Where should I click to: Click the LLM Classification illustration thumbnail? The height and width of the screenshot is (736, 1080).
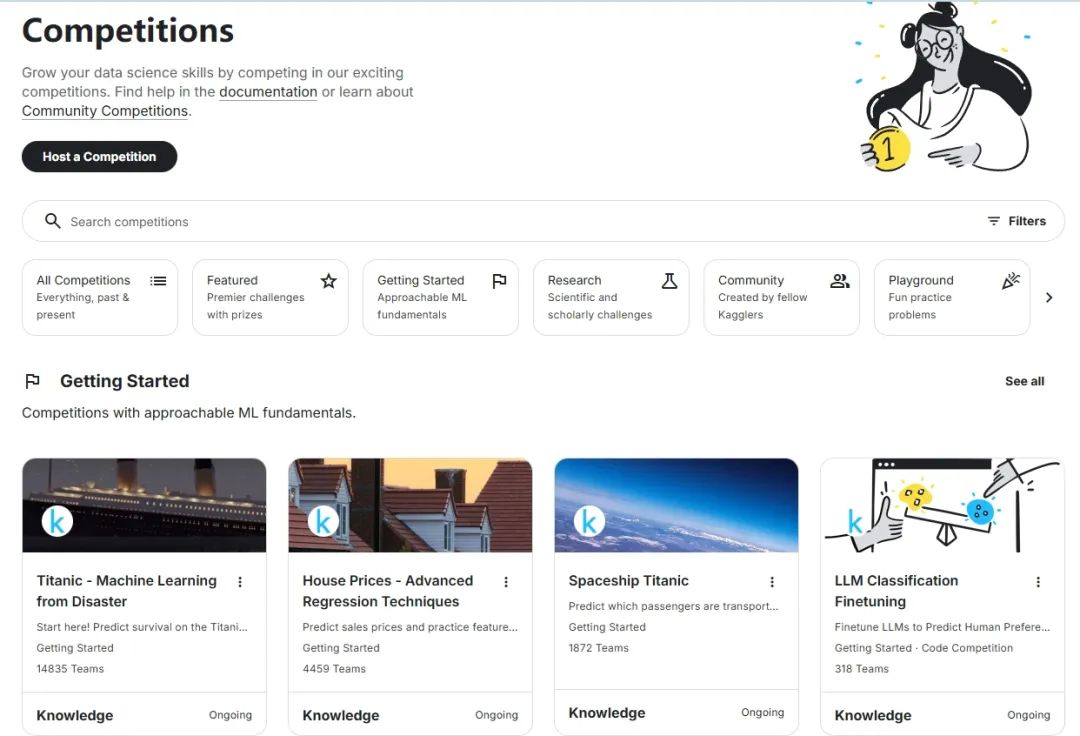942,505
